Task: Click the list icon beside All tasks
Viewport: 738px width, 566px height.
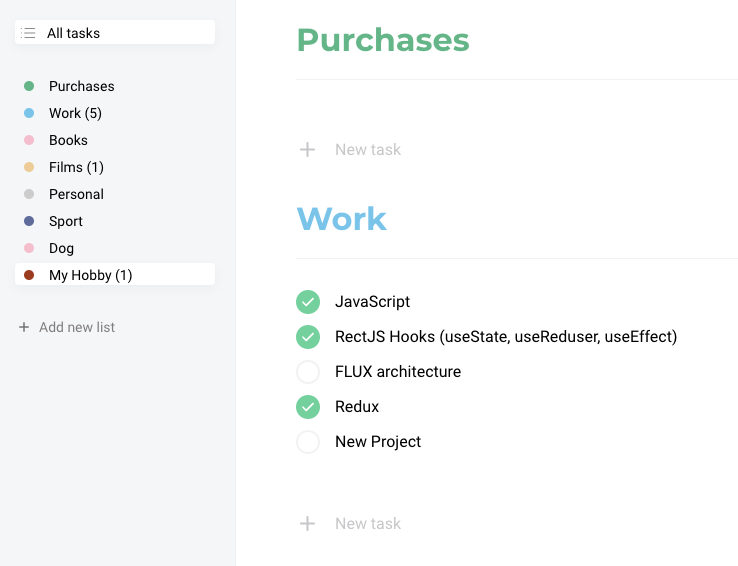Action: (28, 33)
